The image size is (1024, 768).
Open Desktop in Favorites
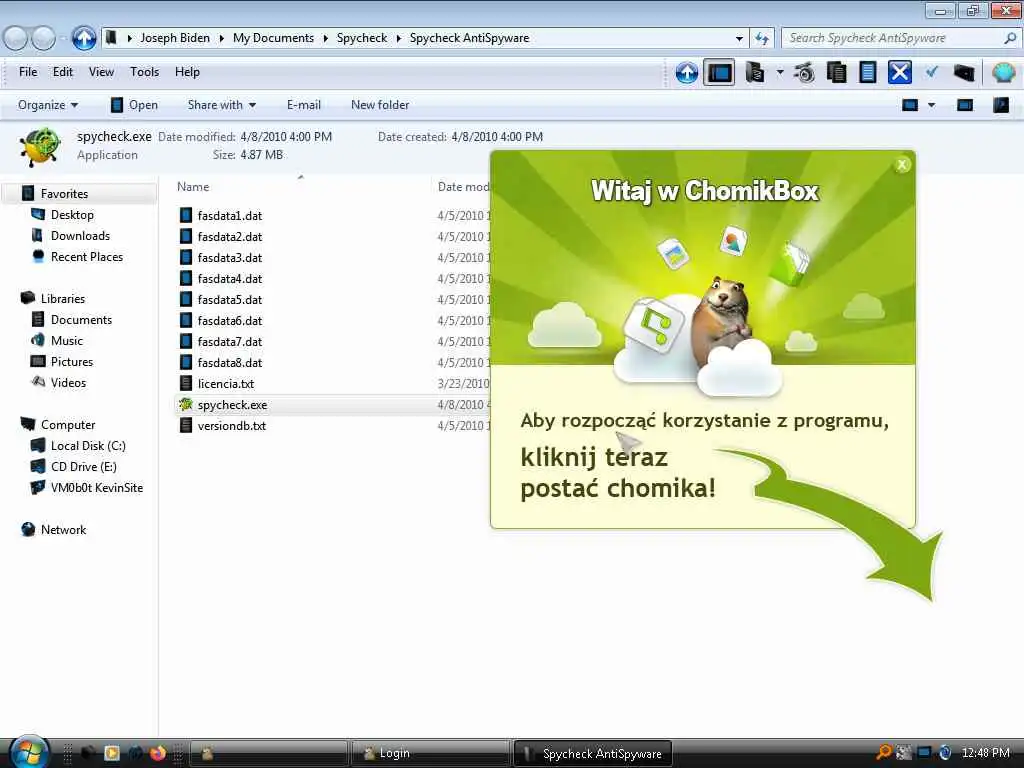click(x=72, y=215)
